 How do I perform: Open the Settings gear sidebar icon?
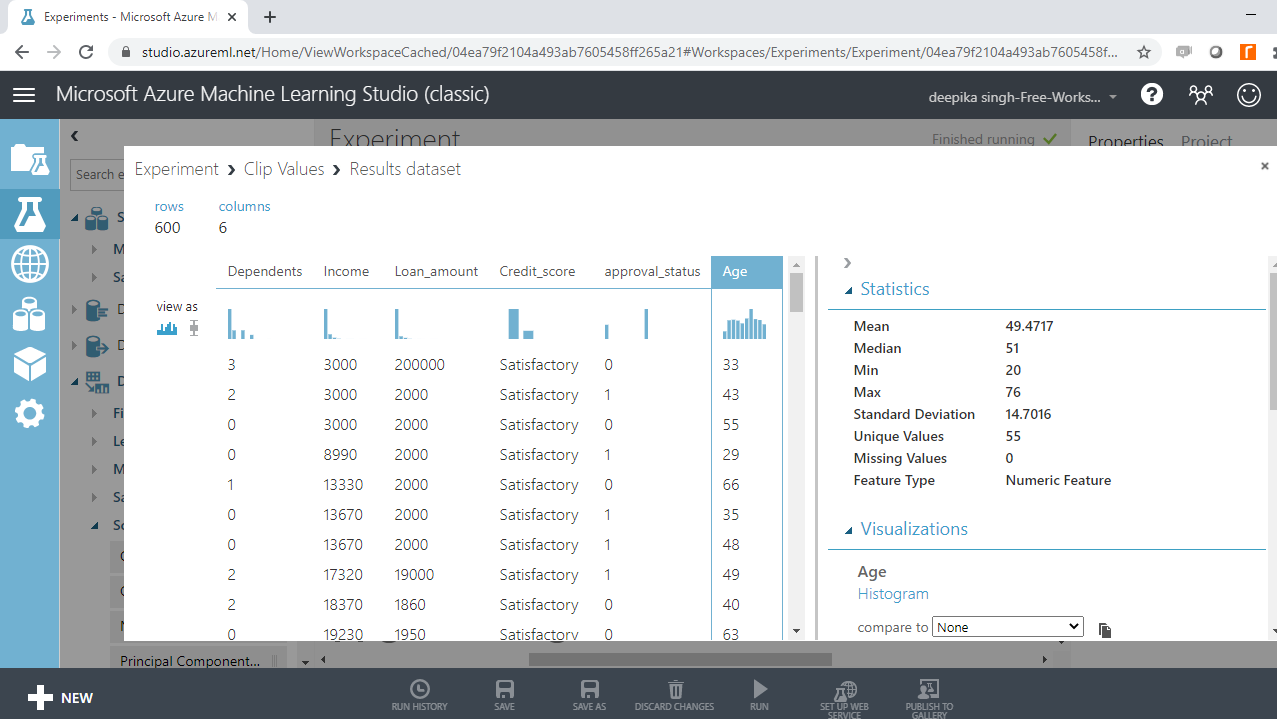(29, 413)
